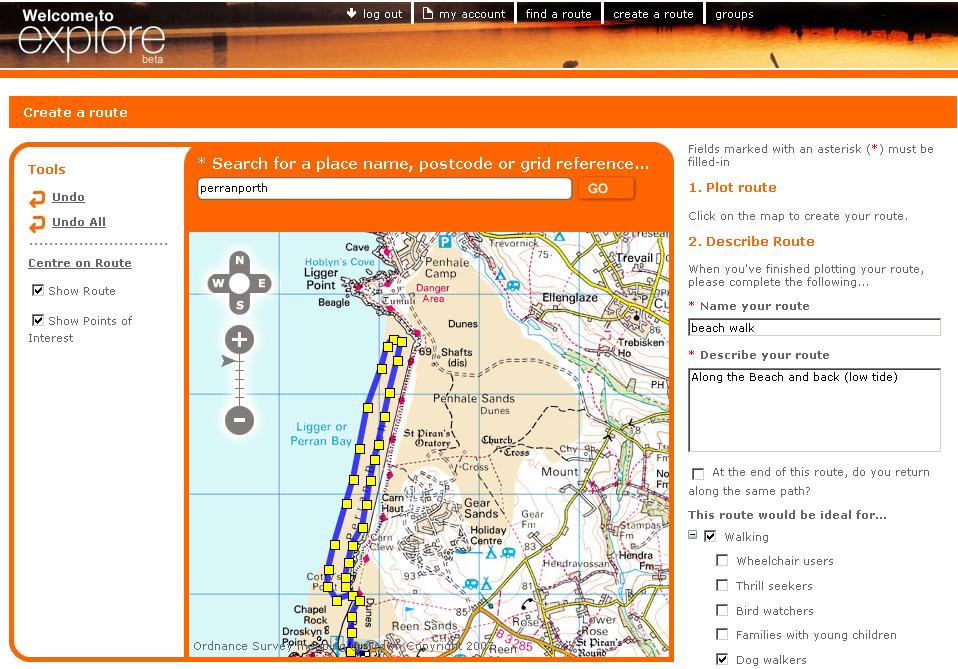The image size is (958, 669).
Task: Select create a route in navigation
Action: click(x=653, y=13)
